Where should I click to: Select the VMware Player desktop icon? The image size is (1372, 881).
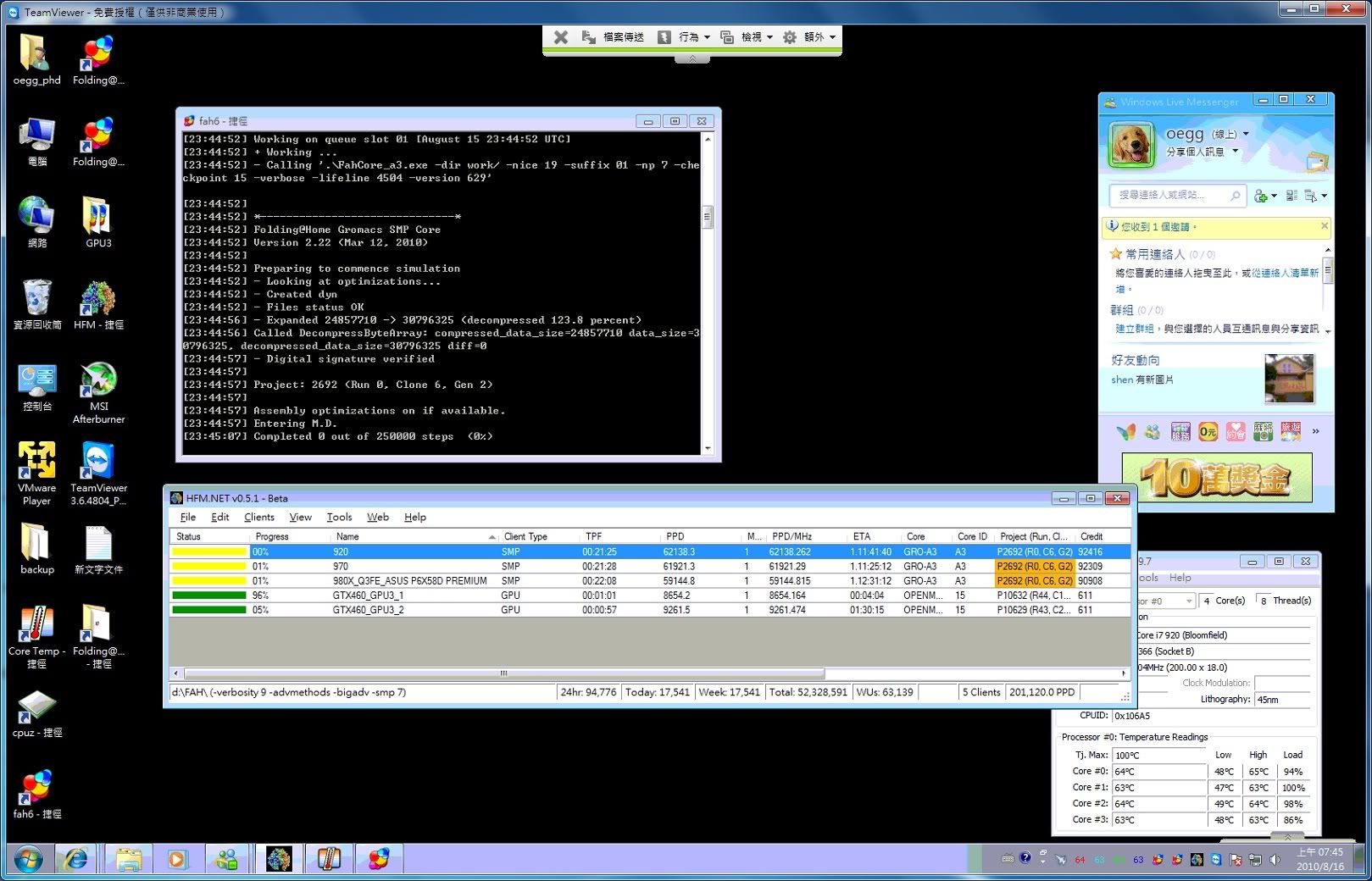click(x=36, y=474)
